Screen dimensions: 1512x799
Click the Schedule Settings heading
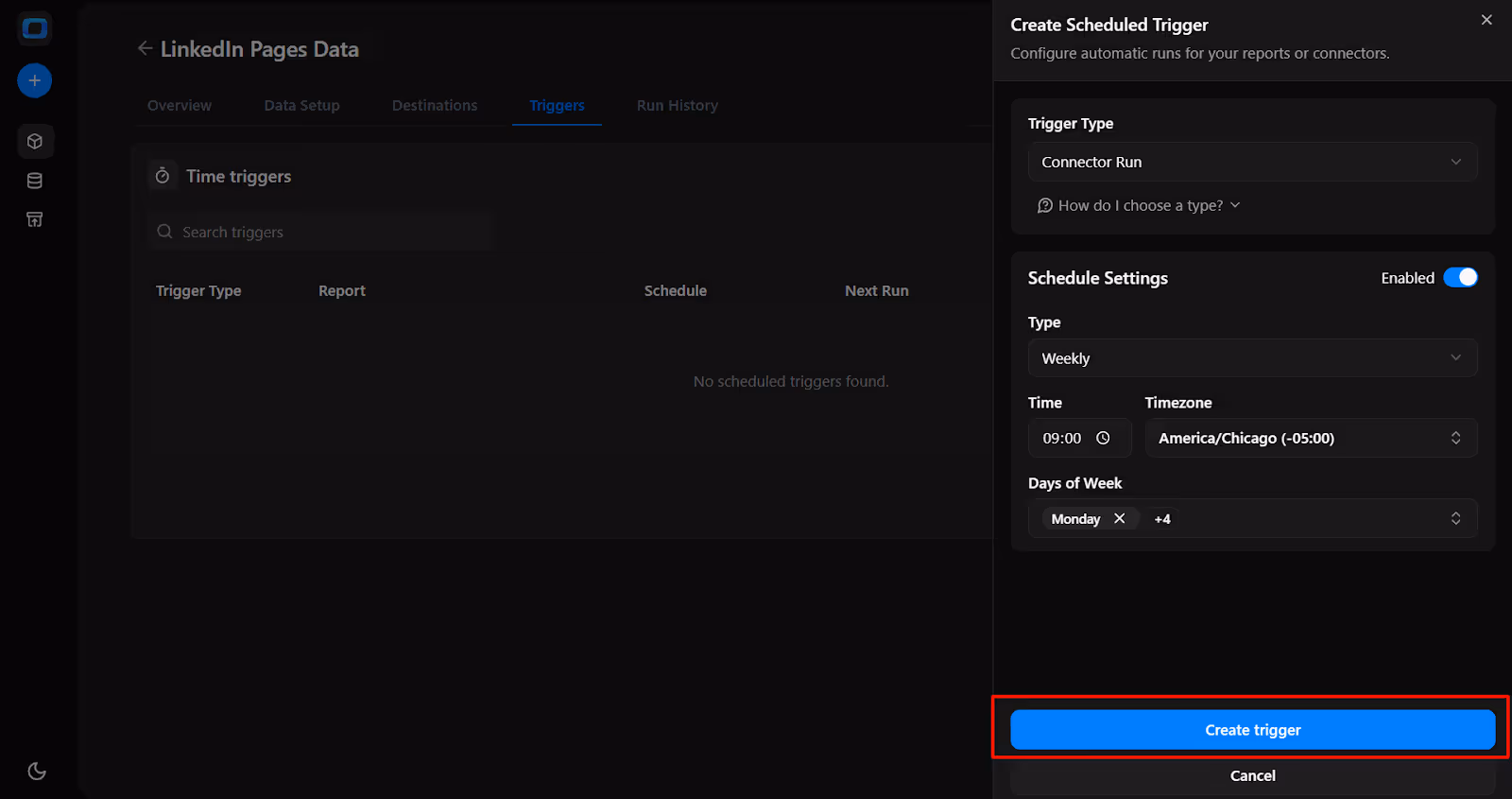pyautogui.click(x=1098, y=278)
